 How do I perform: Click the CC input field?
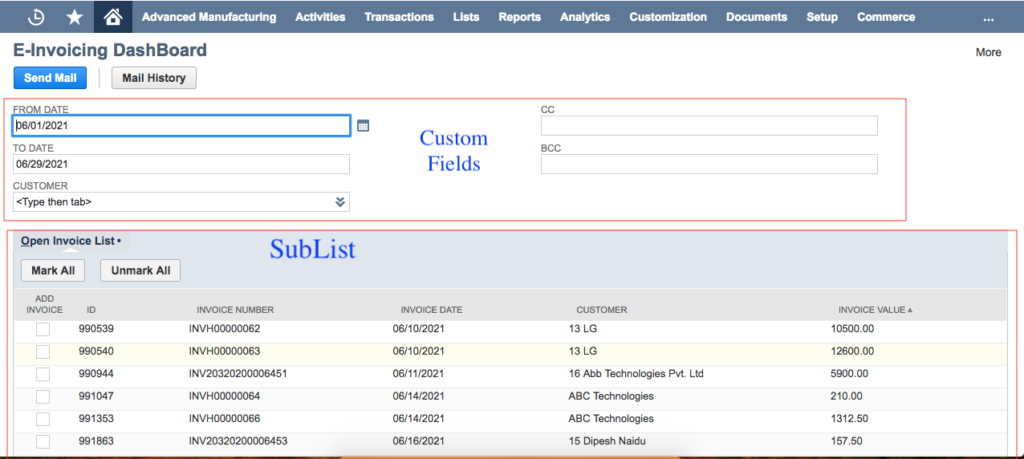[709, 126]
